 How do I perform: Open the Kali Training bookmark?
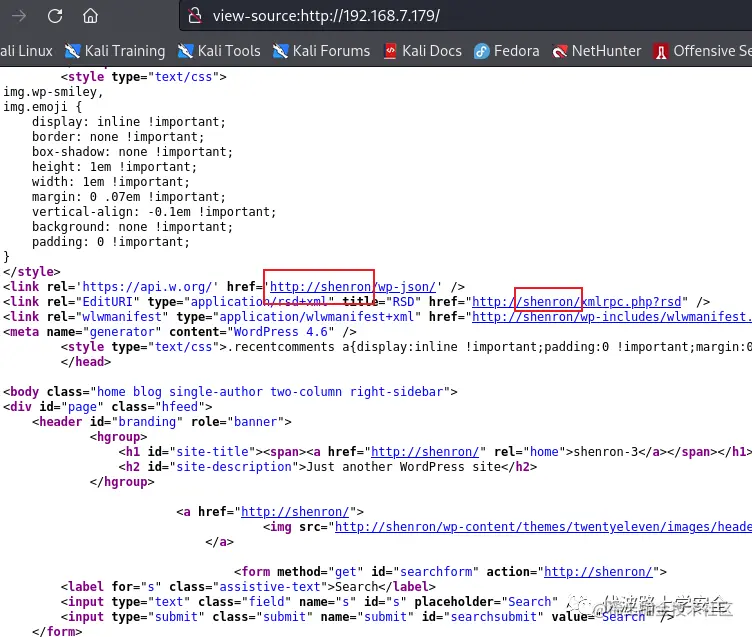[x=115, y=51]
